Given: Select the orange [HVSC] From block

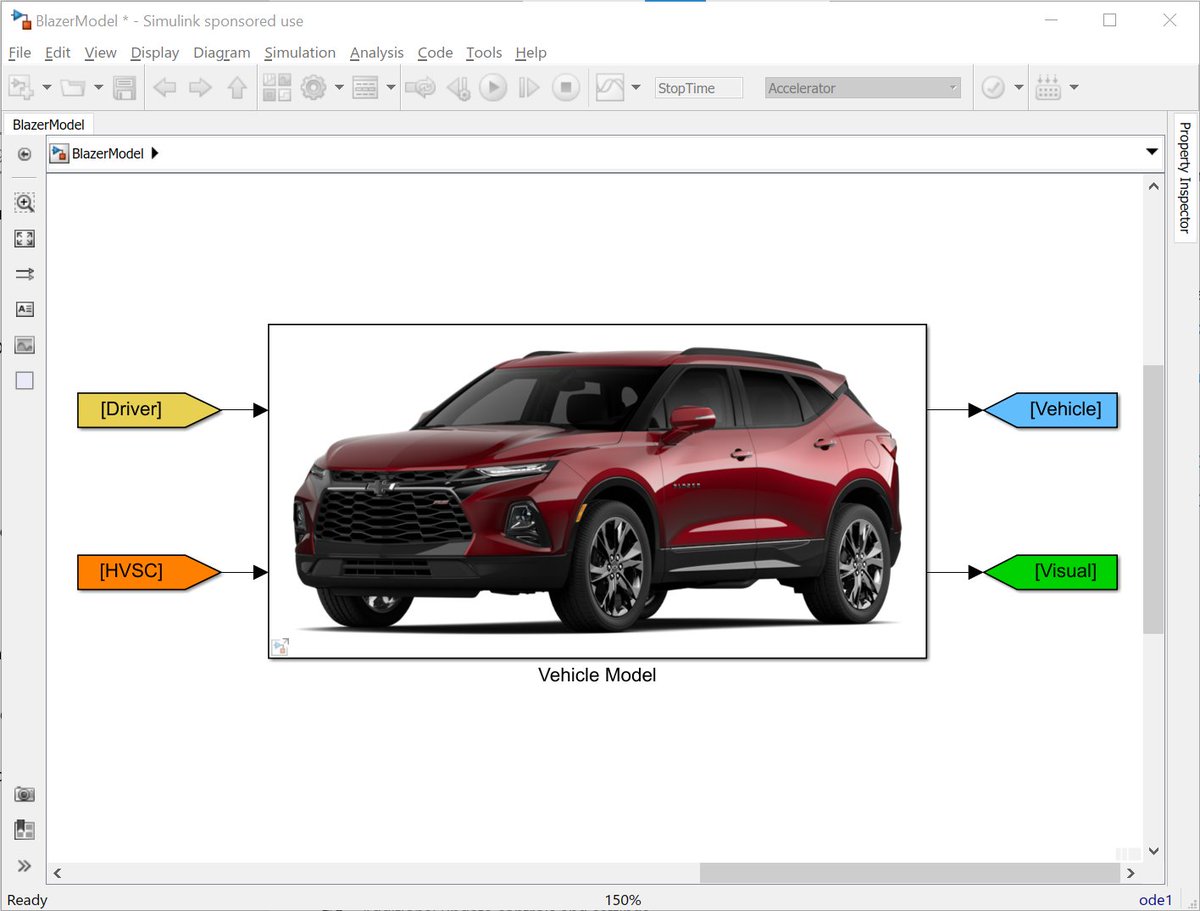Looking at the screenshot, I should click(148, 572).
